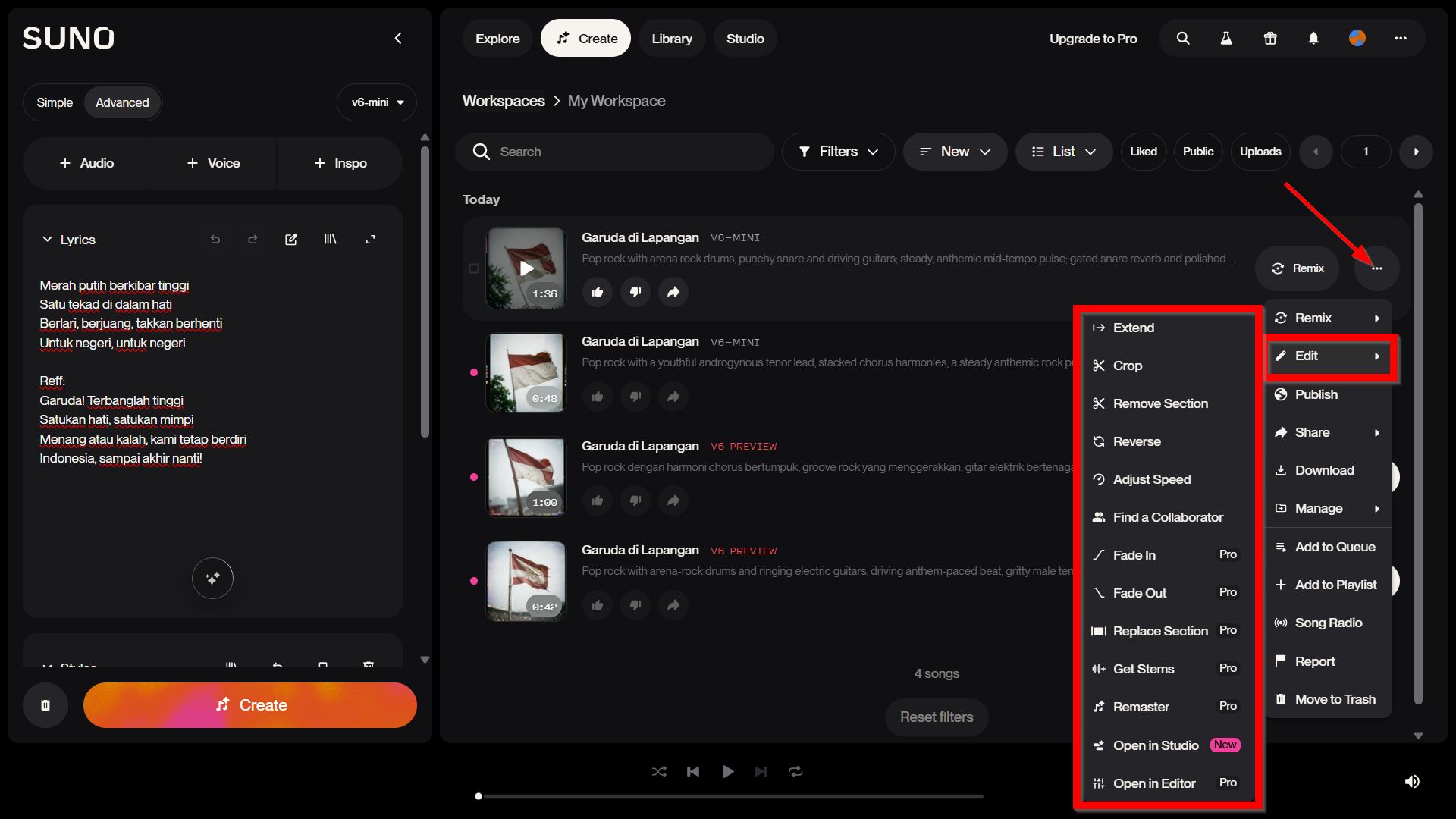
Task: Select Open in Studio
Action: click(x=1166, y=745)
